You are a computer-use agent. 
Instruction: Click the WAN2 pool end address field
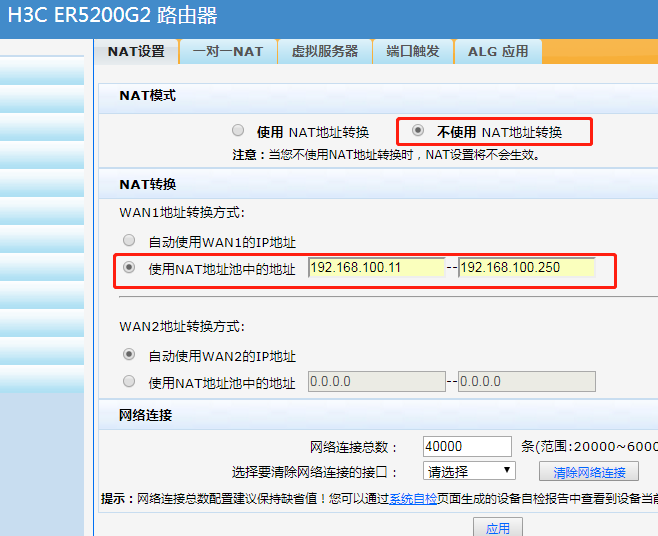tap(527, 382)
